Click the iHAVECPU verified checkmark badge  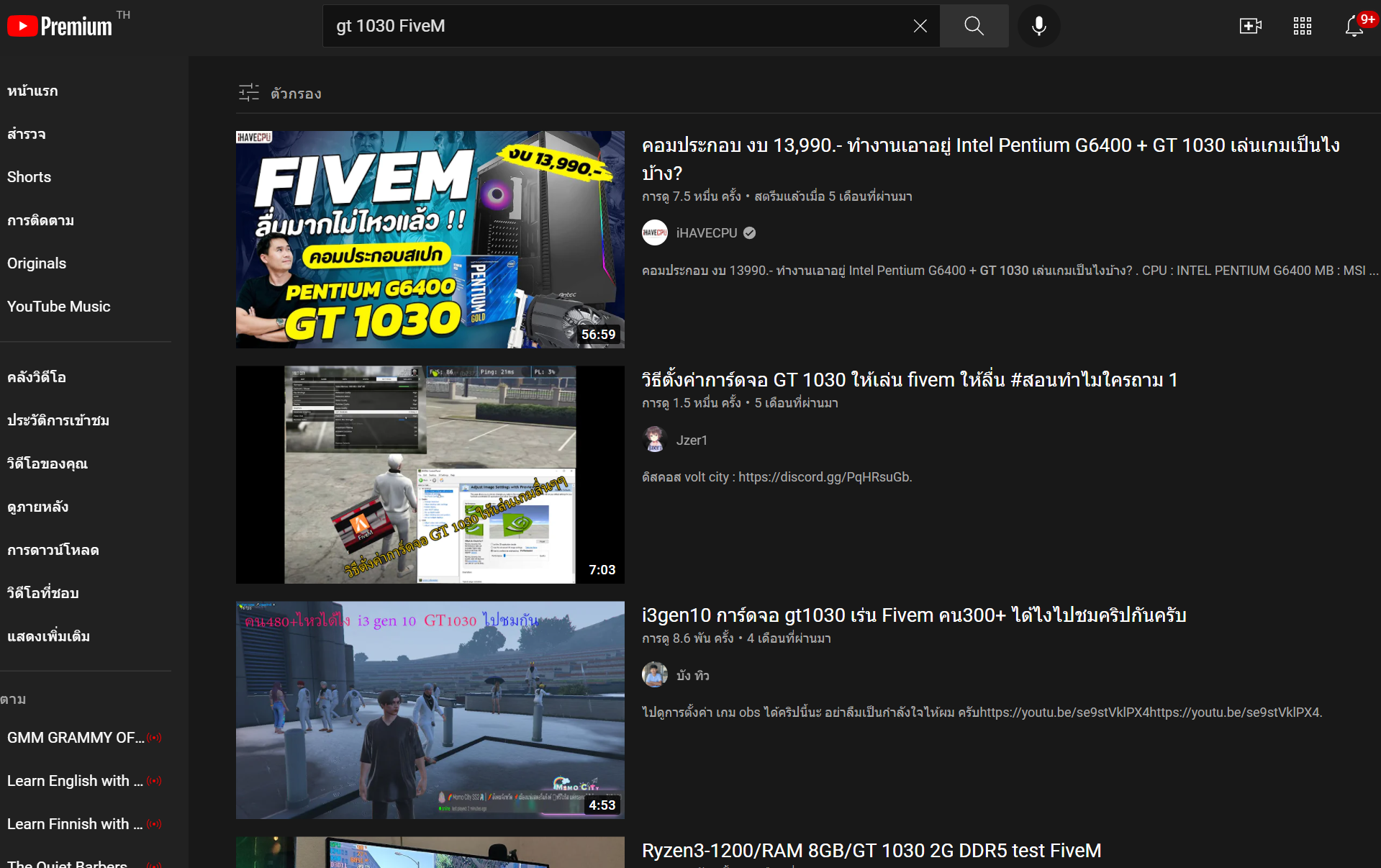pyautogui.click(x=749, y=232)
